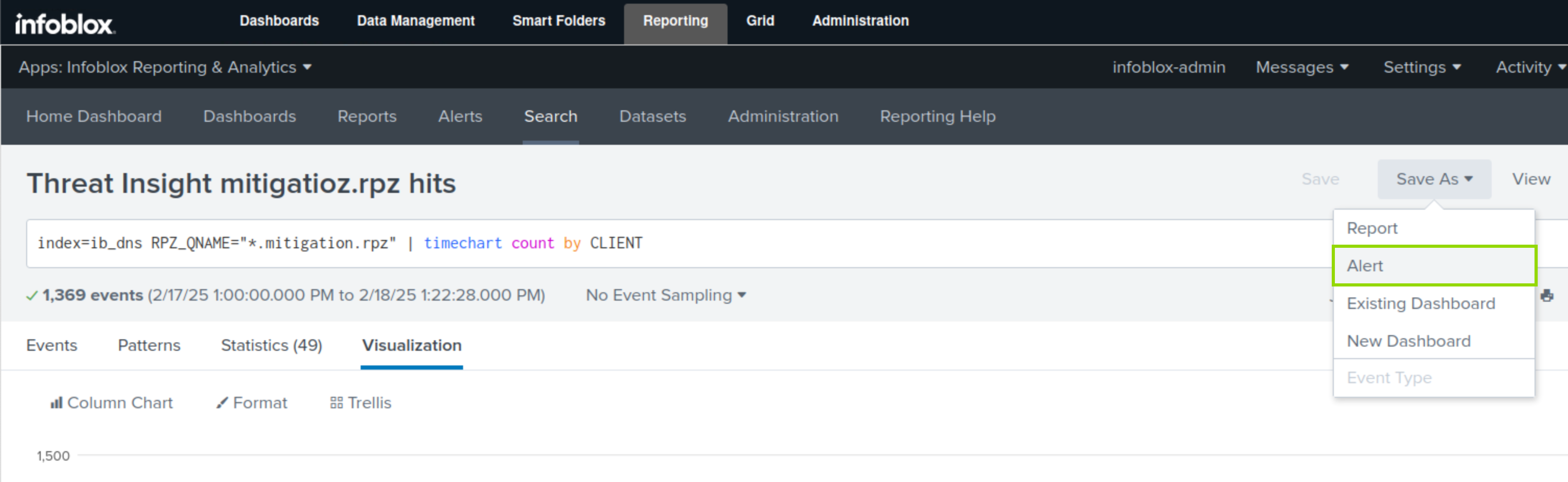Image resolution: width=1568 pixels, height=482 pixels.
Task: Toggle the Save As dropdown button
Action: click(1434, 179)
